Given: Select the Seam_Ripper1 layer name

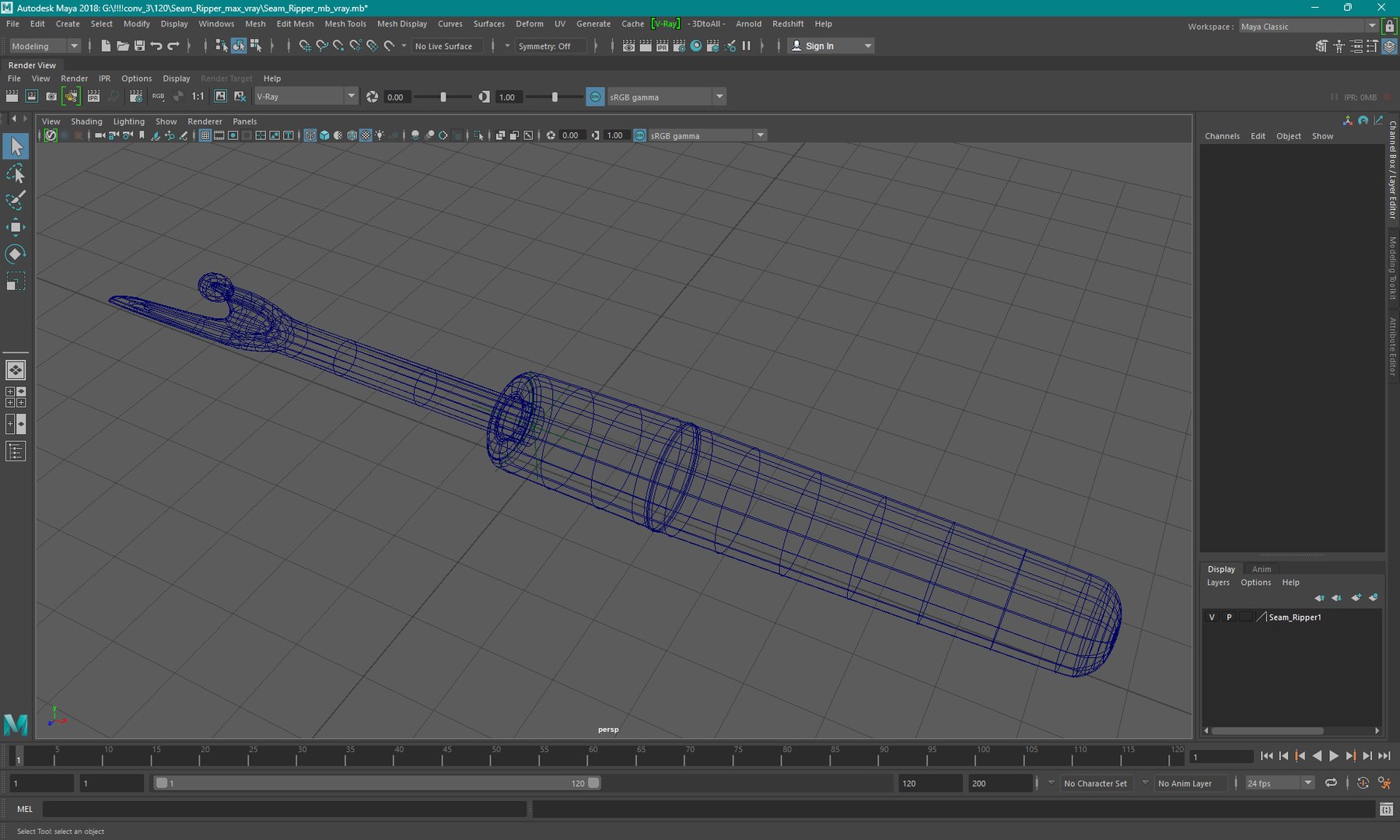Looking at the screenshot, I should pos(1295,617).
